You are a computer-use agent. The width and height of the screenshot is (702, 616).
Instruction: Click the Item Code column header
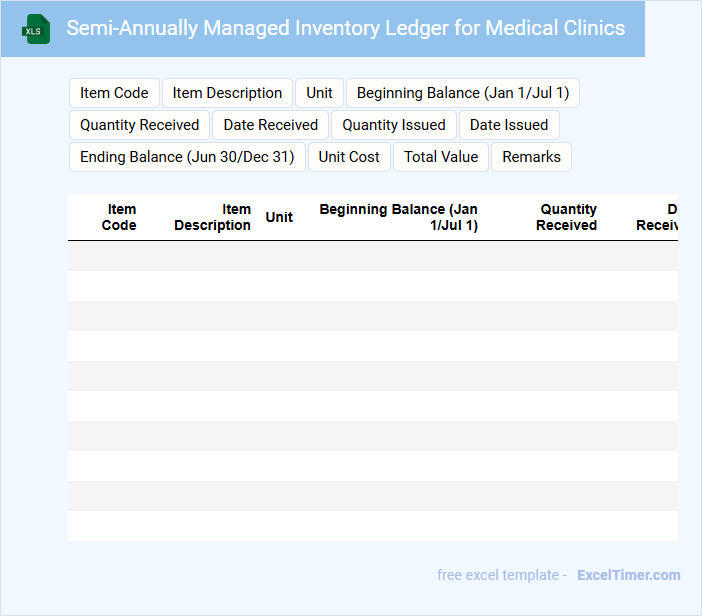[x=119, y=217]
